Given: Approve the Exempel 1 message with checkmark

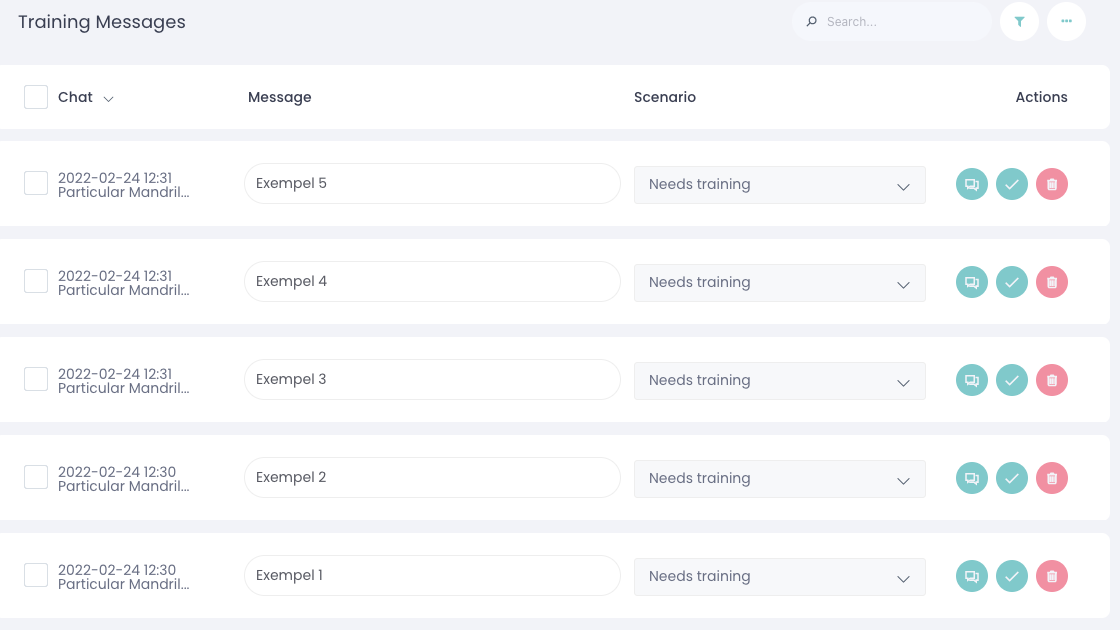Looking at the screenshot, I should pos(1012,576).
